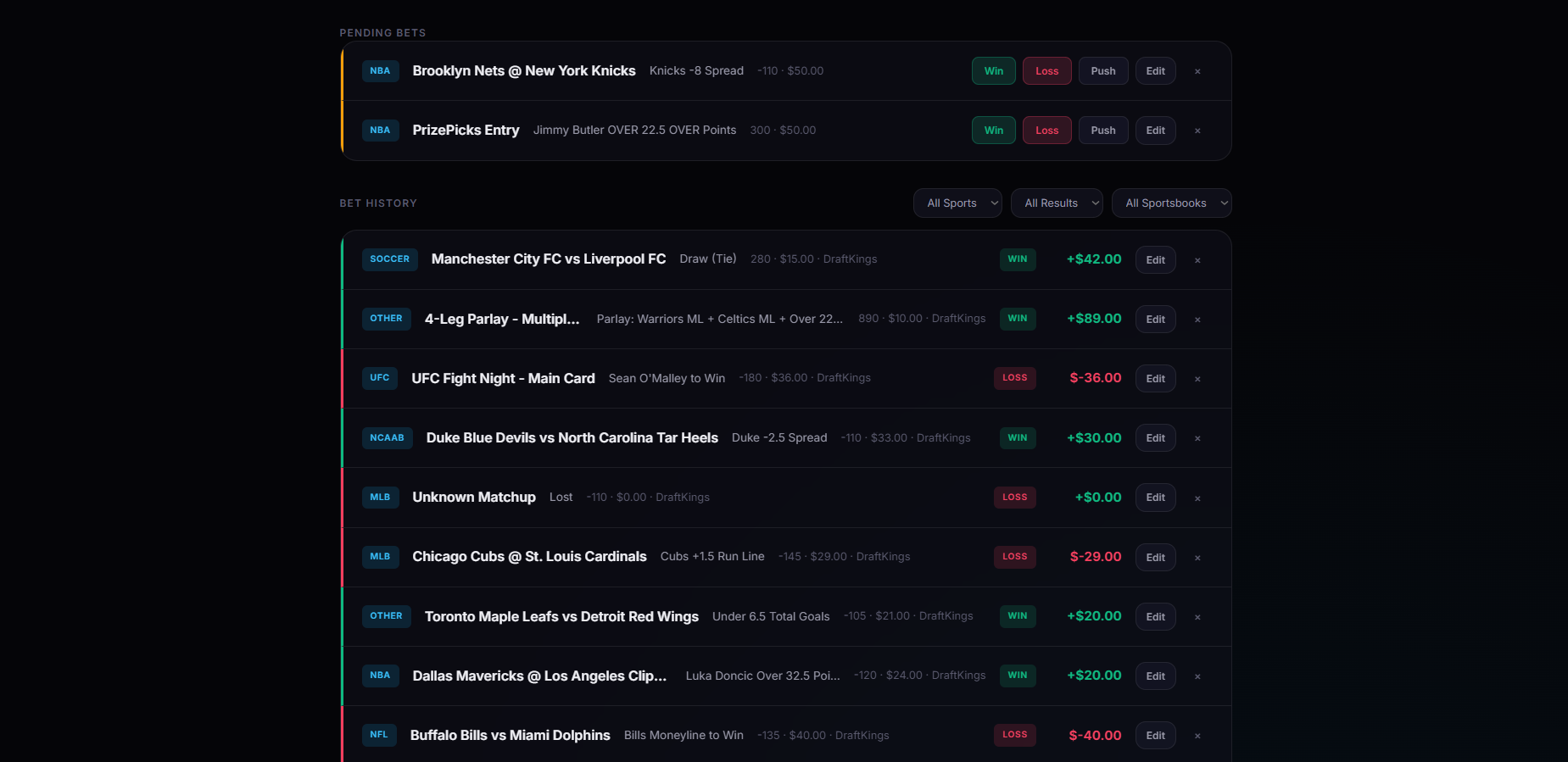1568x762 pixels.
Task: Edit the Mavericks @ Clippers bet
Action: 1156,676
